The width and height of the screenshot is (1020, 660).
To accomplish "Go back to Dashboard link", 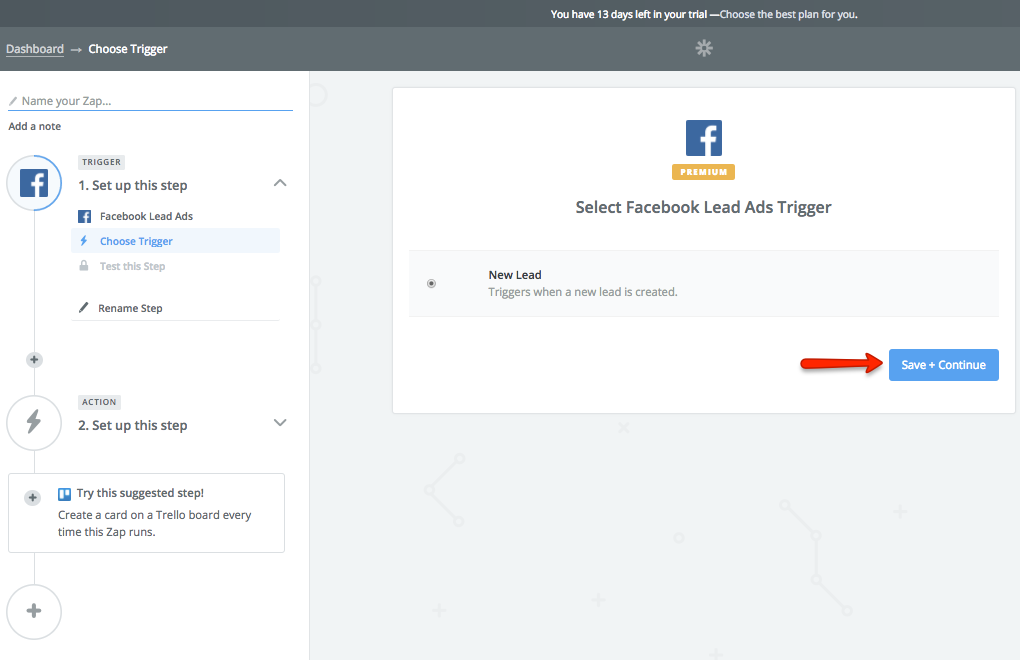I will (35, 49).
